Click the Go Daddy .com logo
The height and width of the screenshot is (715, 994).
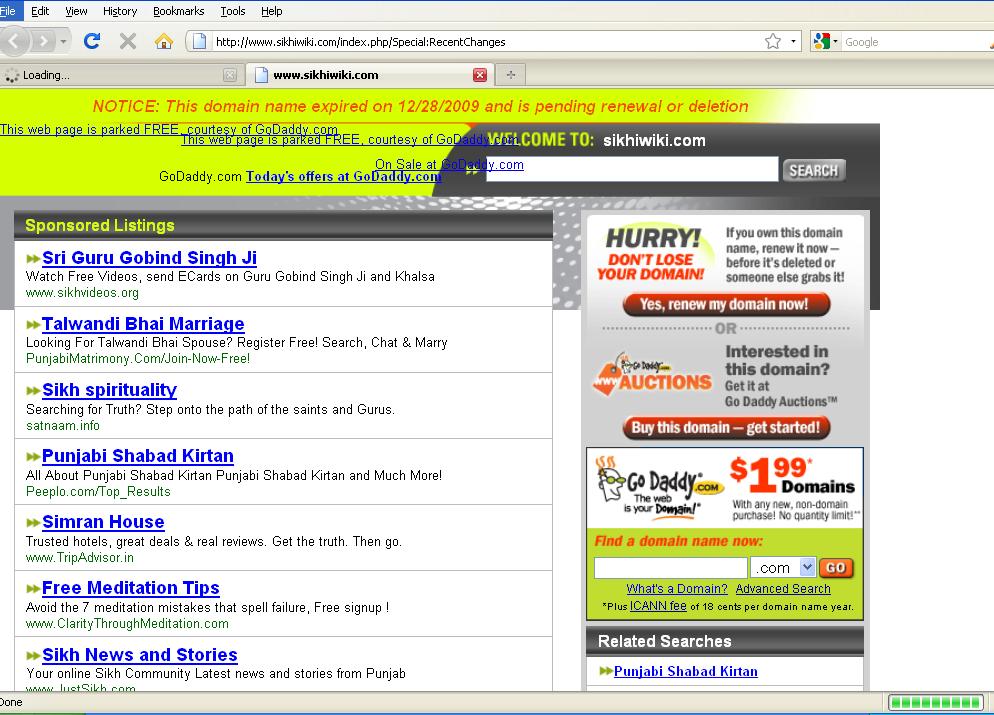(659, 486)
